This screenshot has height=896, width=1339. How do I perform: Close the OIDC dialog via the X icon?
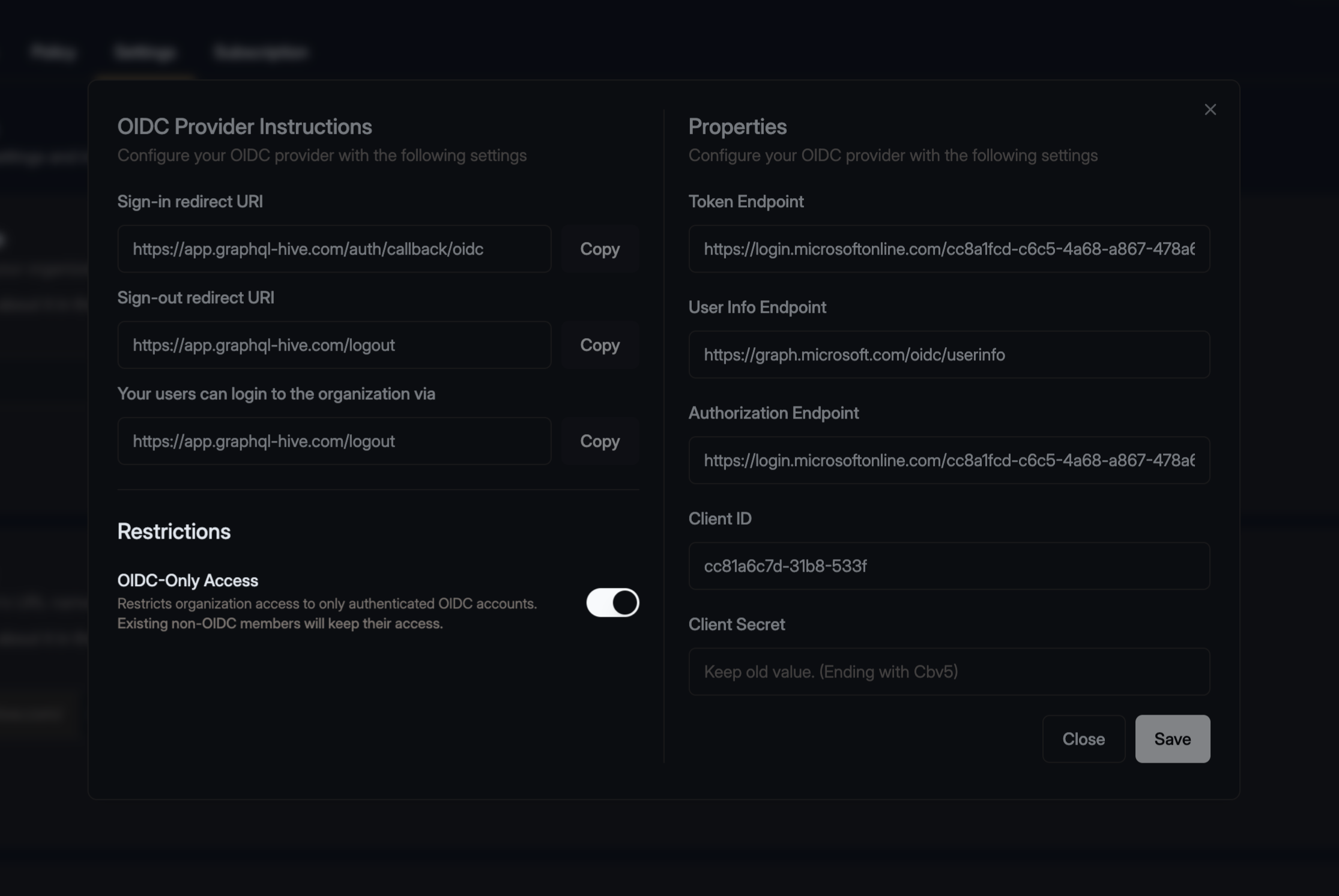pyautogui.click(x=1211, y=109)
